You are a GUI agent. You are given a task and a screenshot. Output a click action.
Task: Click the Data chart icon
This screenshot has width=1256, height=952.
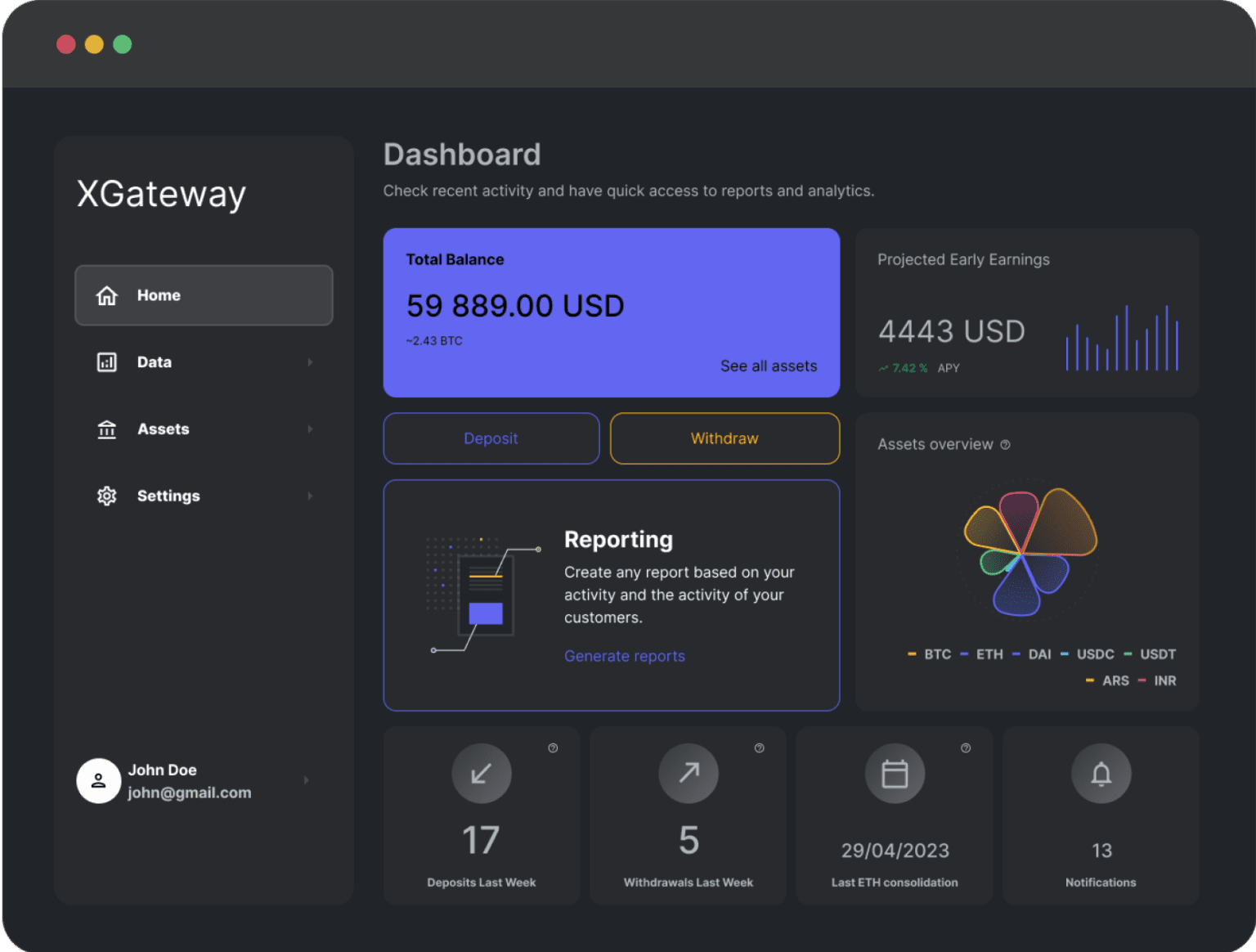coord(107,362)
